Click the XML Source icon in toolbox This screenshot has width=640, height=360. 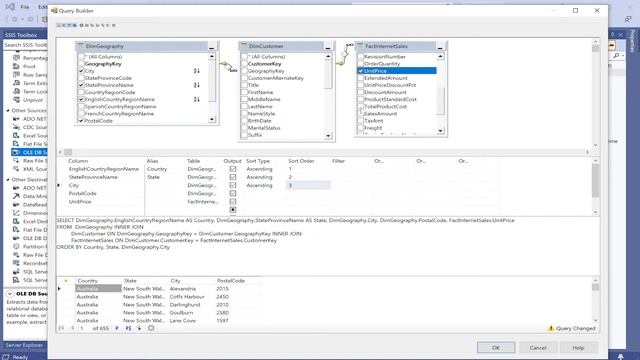pos(16,169)
